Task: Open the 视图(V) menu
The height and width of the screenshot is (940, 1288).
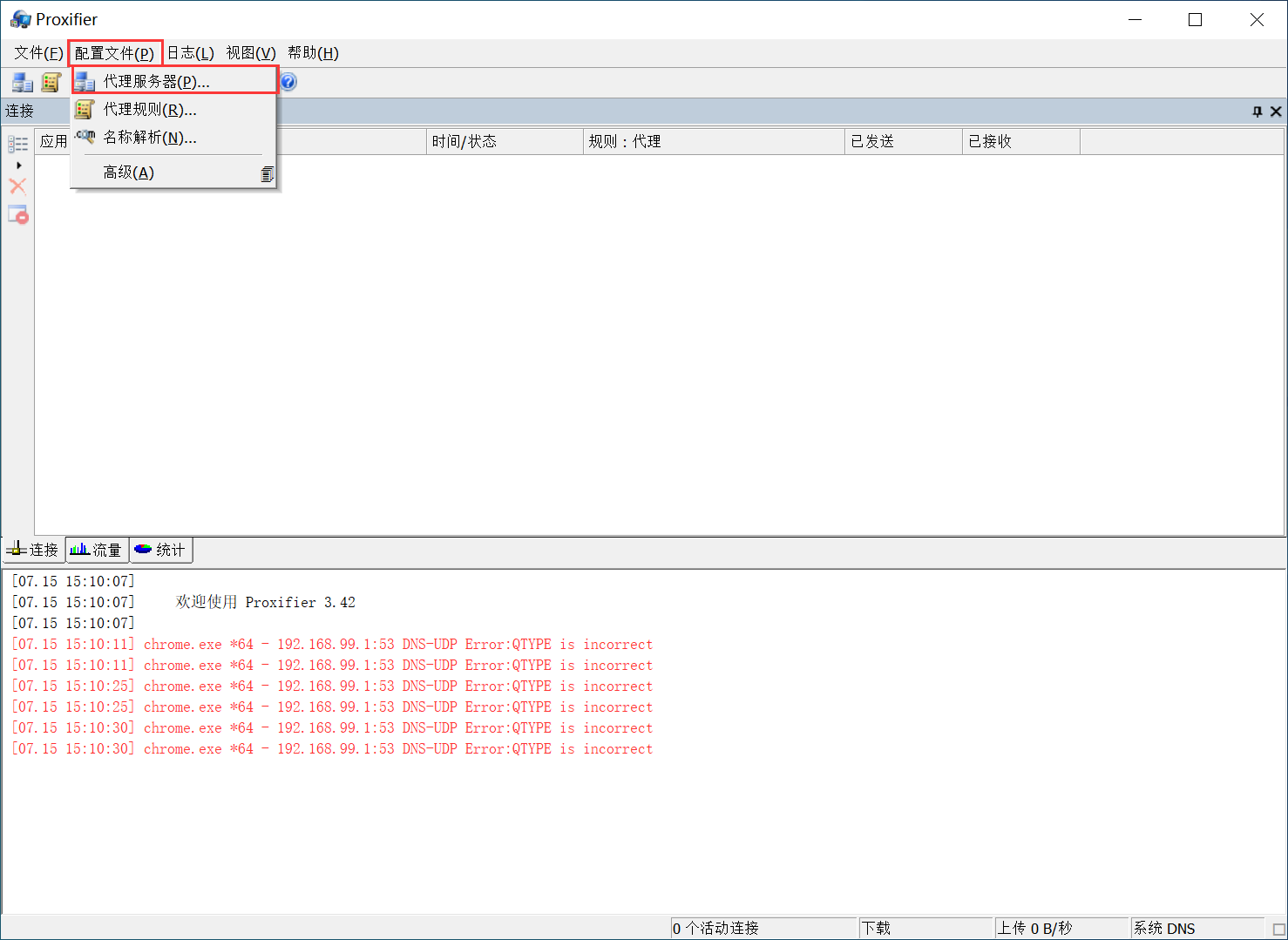Action: (x=251, y=53)
